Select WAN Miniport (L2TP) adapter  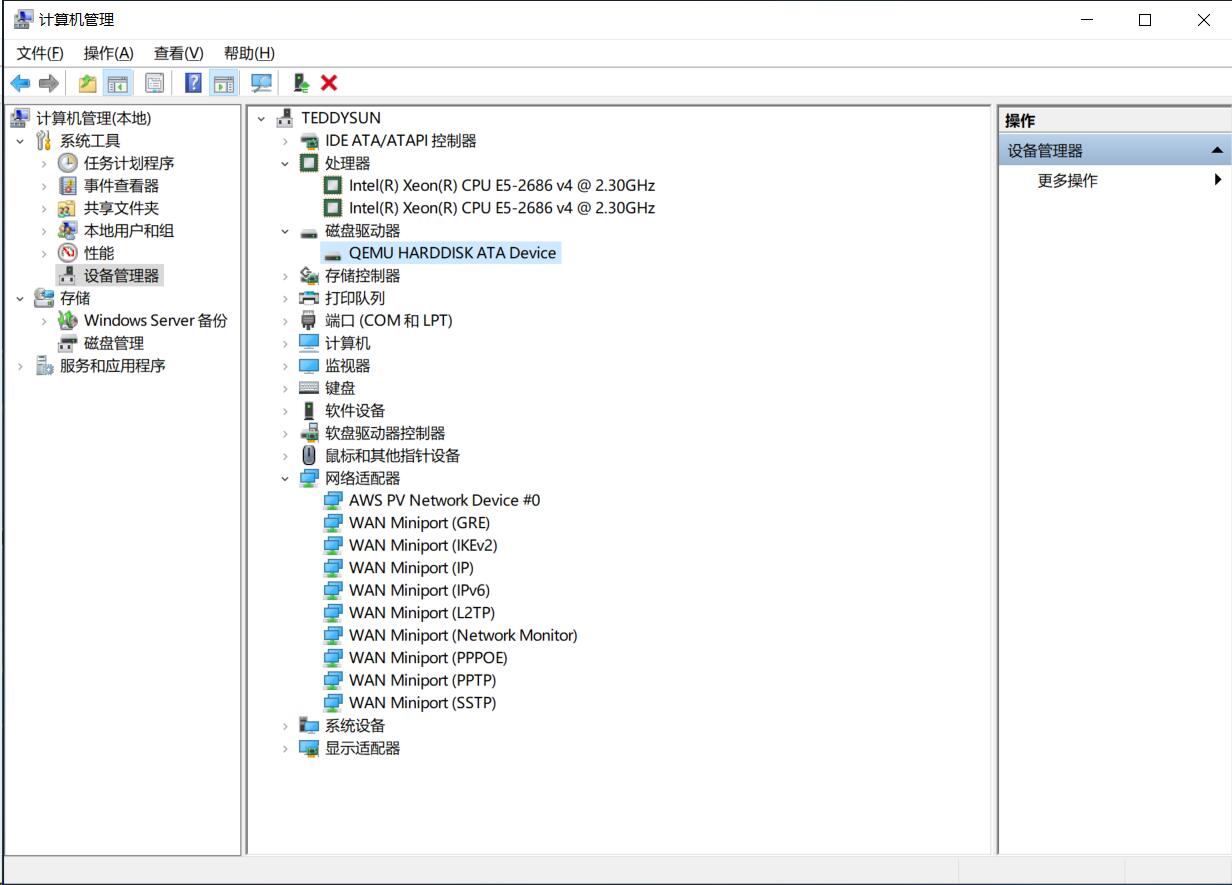pos(422,613)
